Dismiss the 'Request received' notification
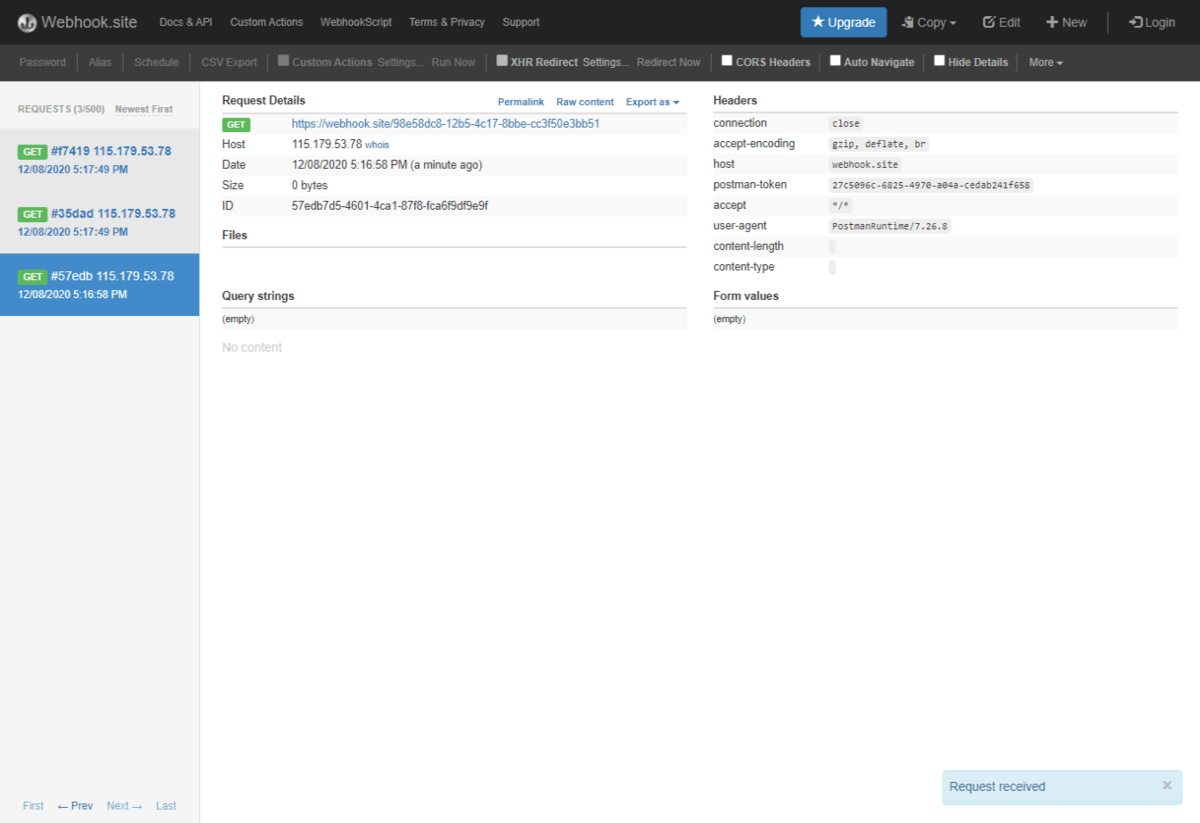 pyautogui.click(x=1167, y=786)
